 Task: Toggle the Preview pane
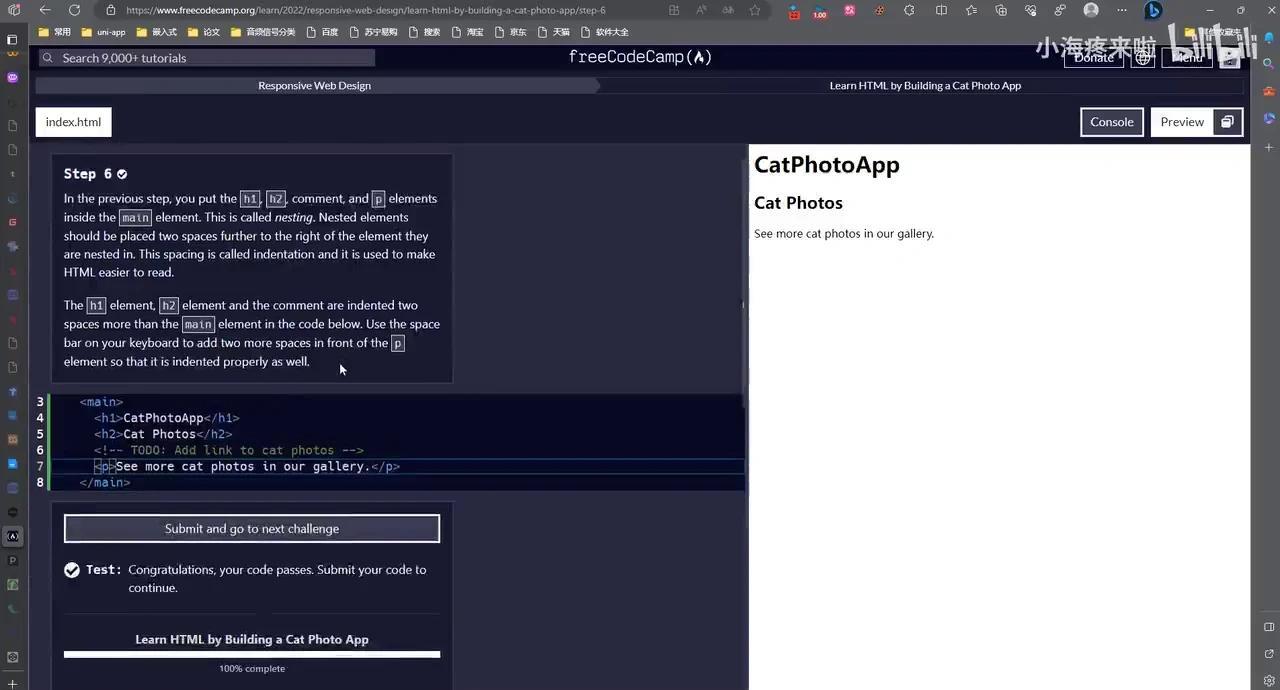(x=1182, y=122)
